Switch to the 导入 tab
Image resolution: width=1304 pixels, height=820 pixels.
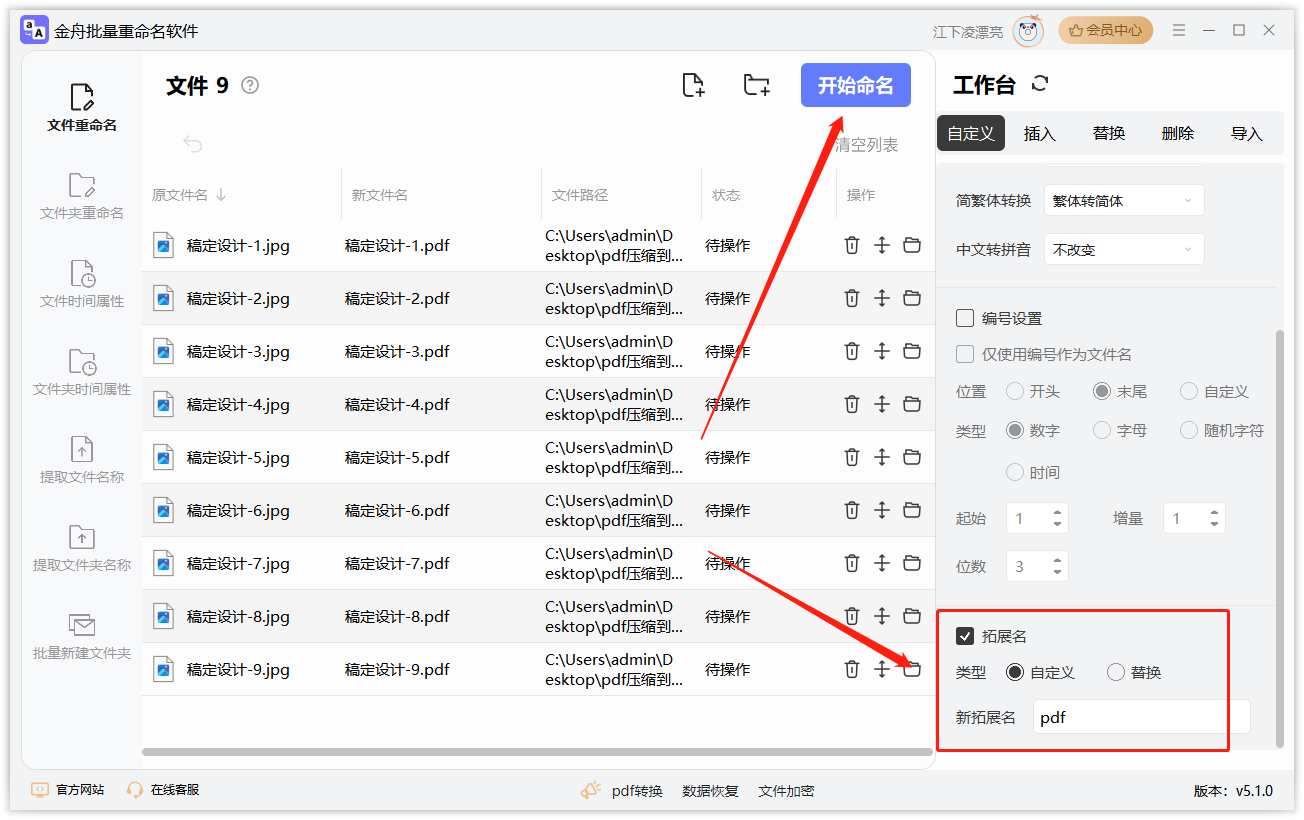[x=1247, y=132]
